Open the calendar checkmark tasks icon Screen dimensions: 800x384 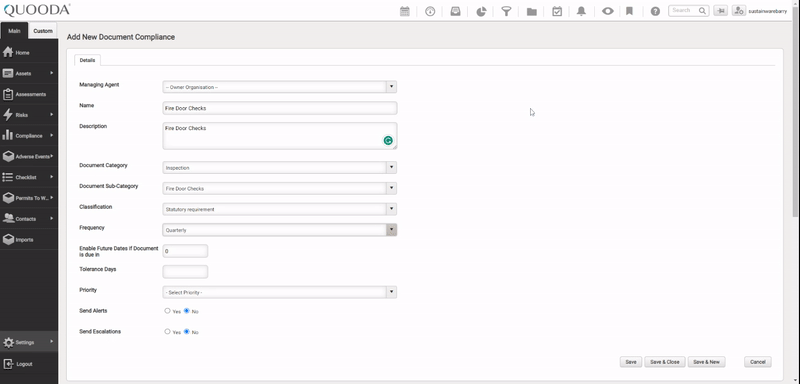coord(557,11)
